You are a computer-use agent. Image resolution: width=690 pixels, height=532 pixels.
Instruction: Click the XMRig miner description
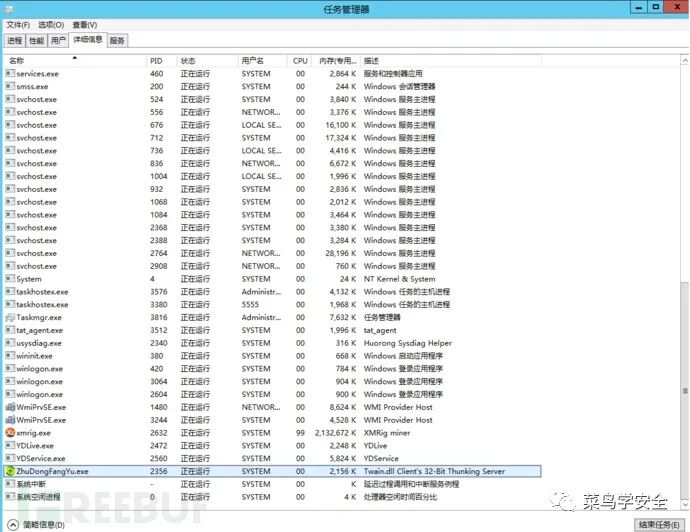coord(387,433)
